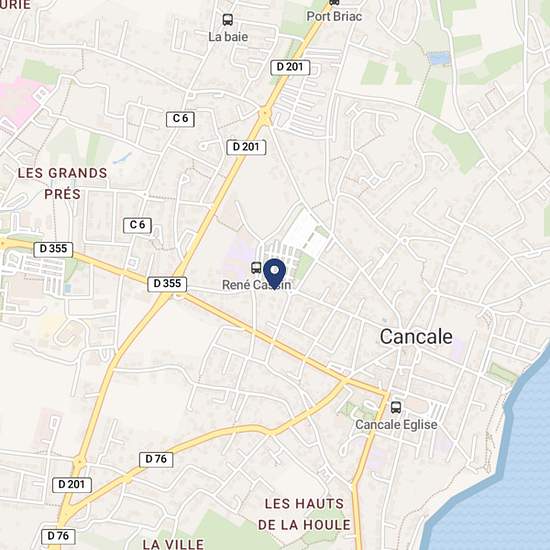
Task: Select the D 201 shield nearest Port Briac
Action: tap(290, 67)
